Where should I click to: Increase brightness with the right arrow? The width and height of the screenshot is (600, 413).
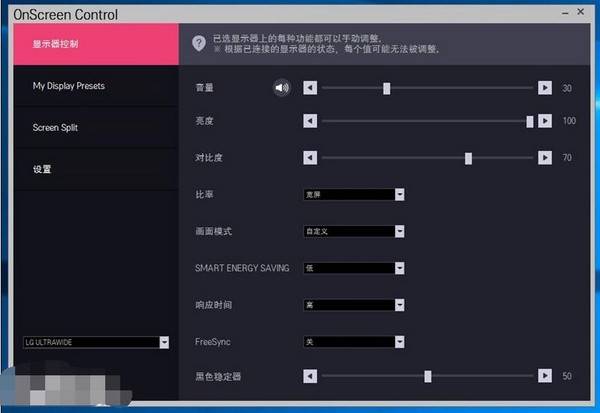click(544, 121)
